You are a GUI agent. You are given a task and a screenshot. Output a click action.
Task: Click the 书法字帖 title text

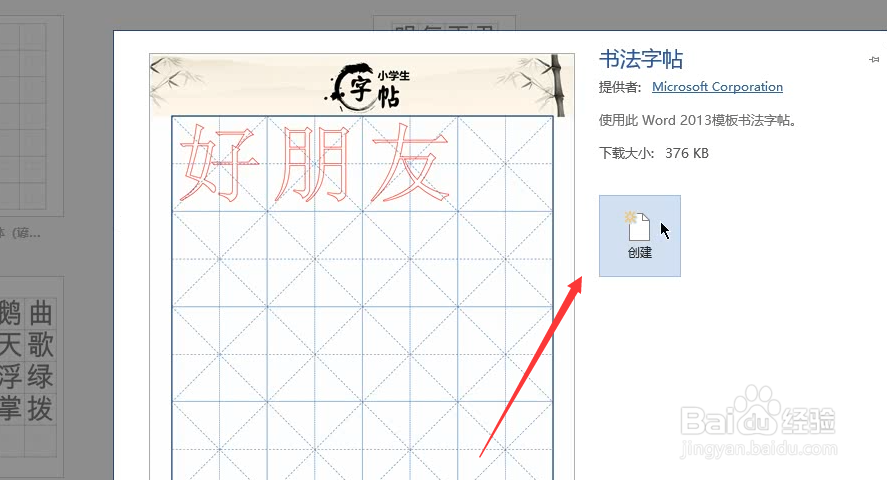click(x=641, y=59)
